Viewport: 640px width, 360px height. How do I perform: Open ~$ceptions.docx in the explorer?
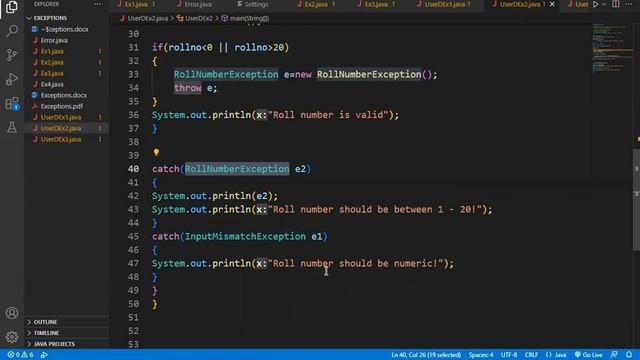[x=64, y=29]
